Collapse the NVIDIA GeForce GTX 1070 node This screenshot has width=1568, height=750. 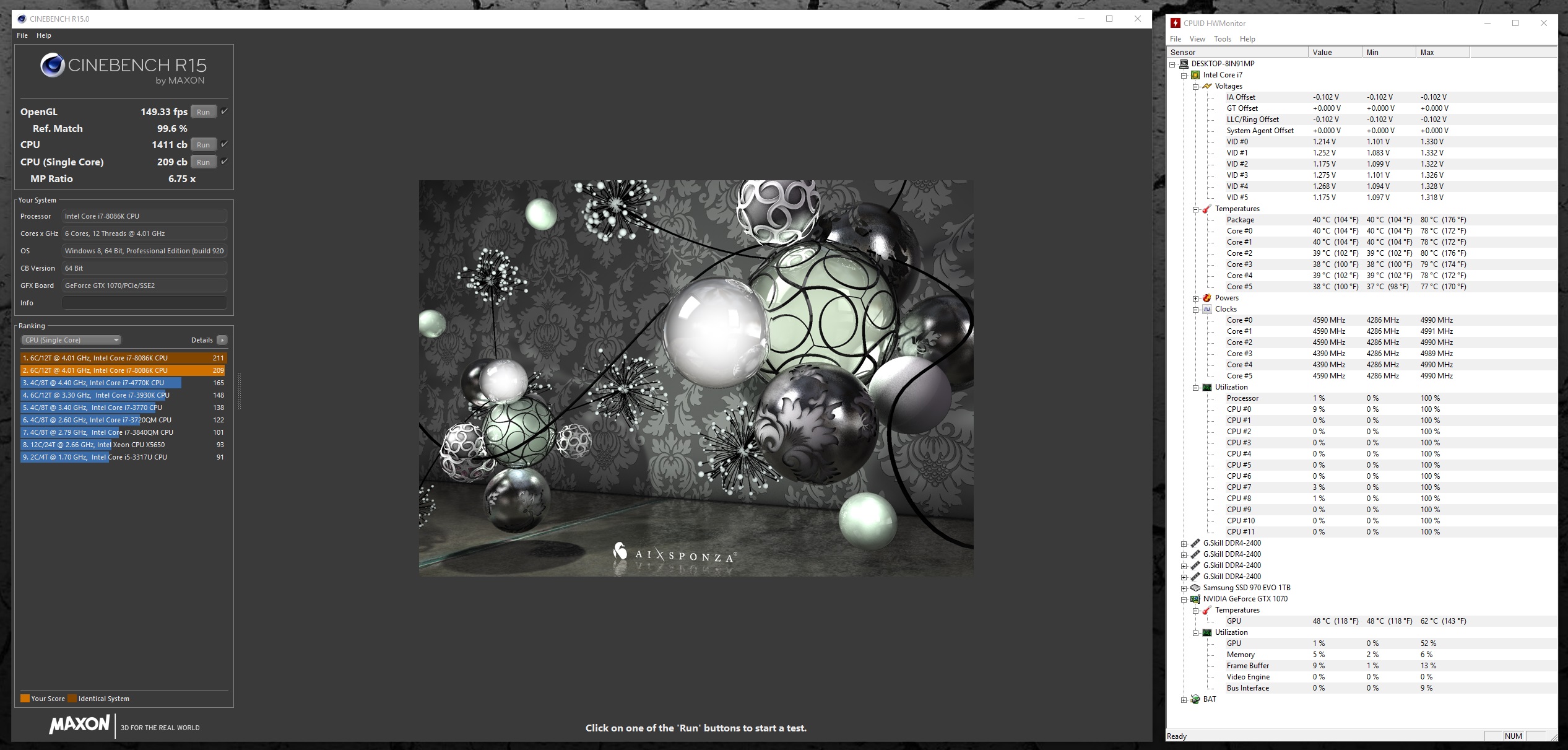click(x=1184, y=600)
